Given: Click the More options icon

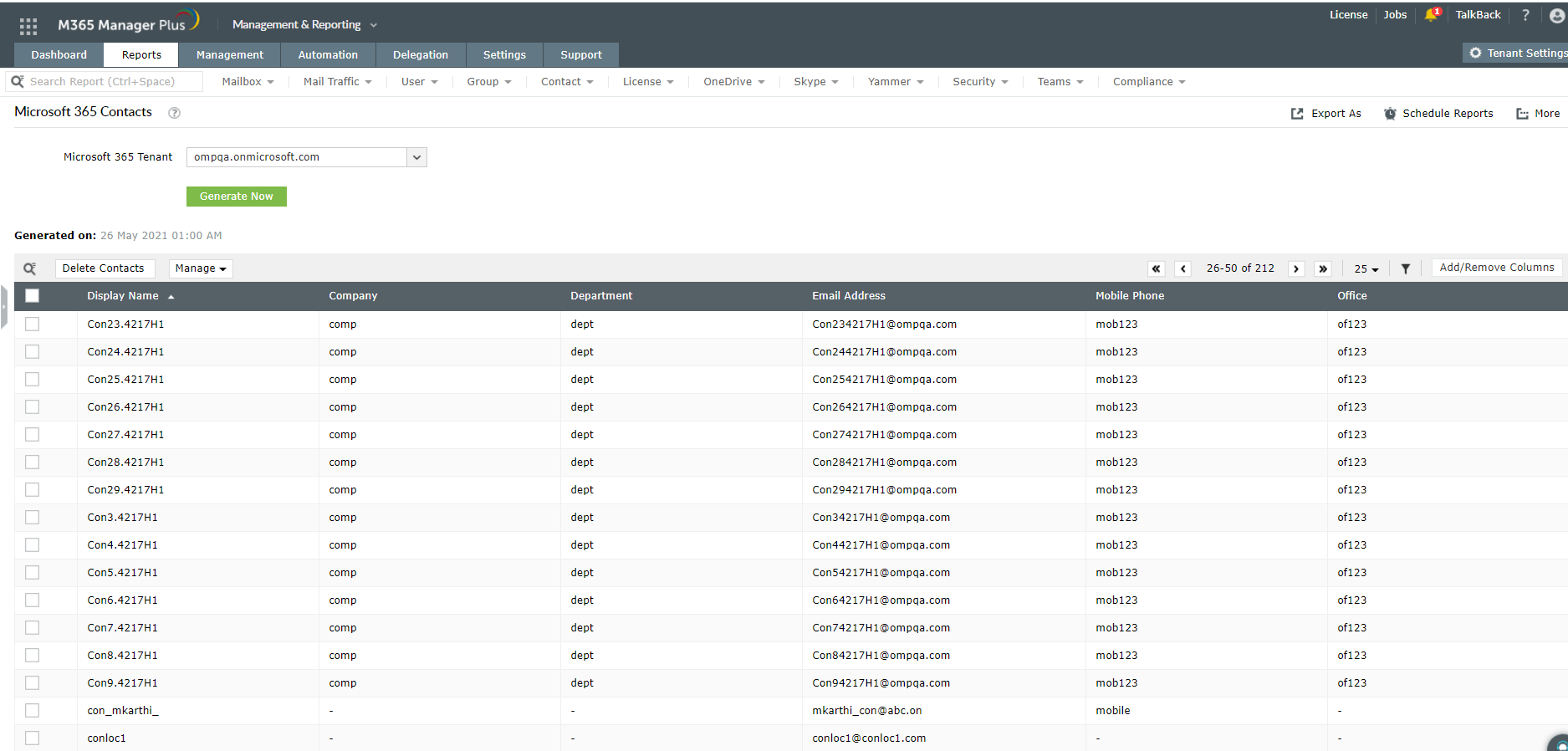Looking at the screenshot, I should [1523, 114].
